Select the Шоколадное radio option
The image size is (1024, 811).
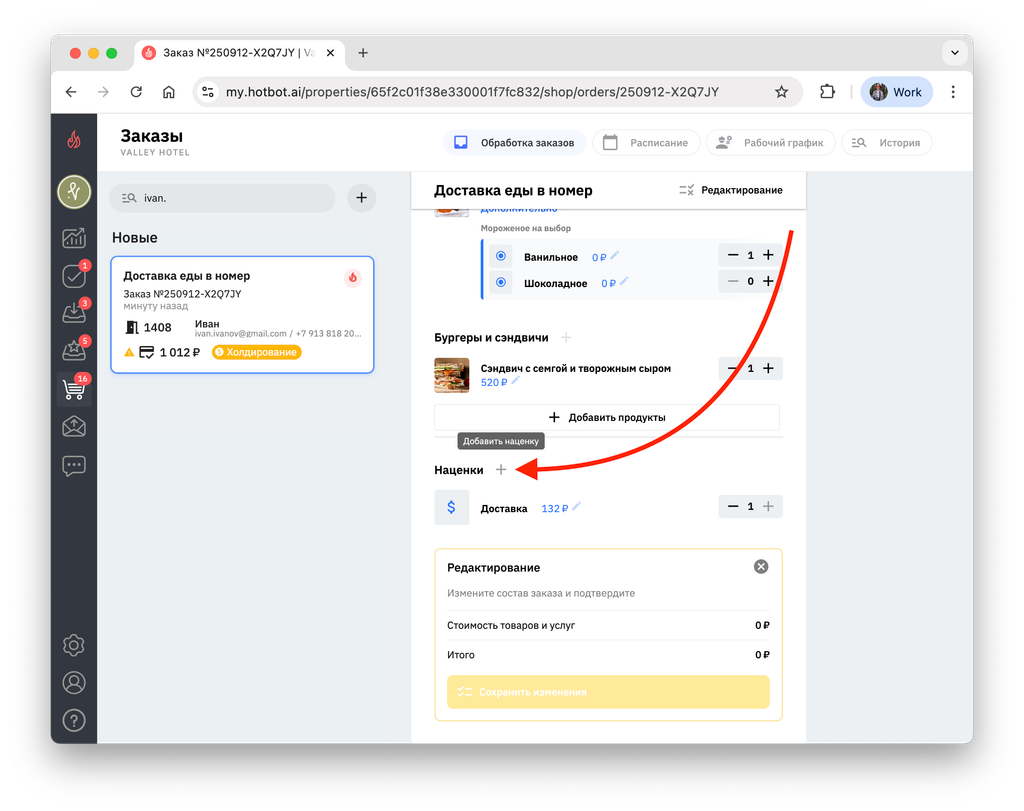[501, 282]
